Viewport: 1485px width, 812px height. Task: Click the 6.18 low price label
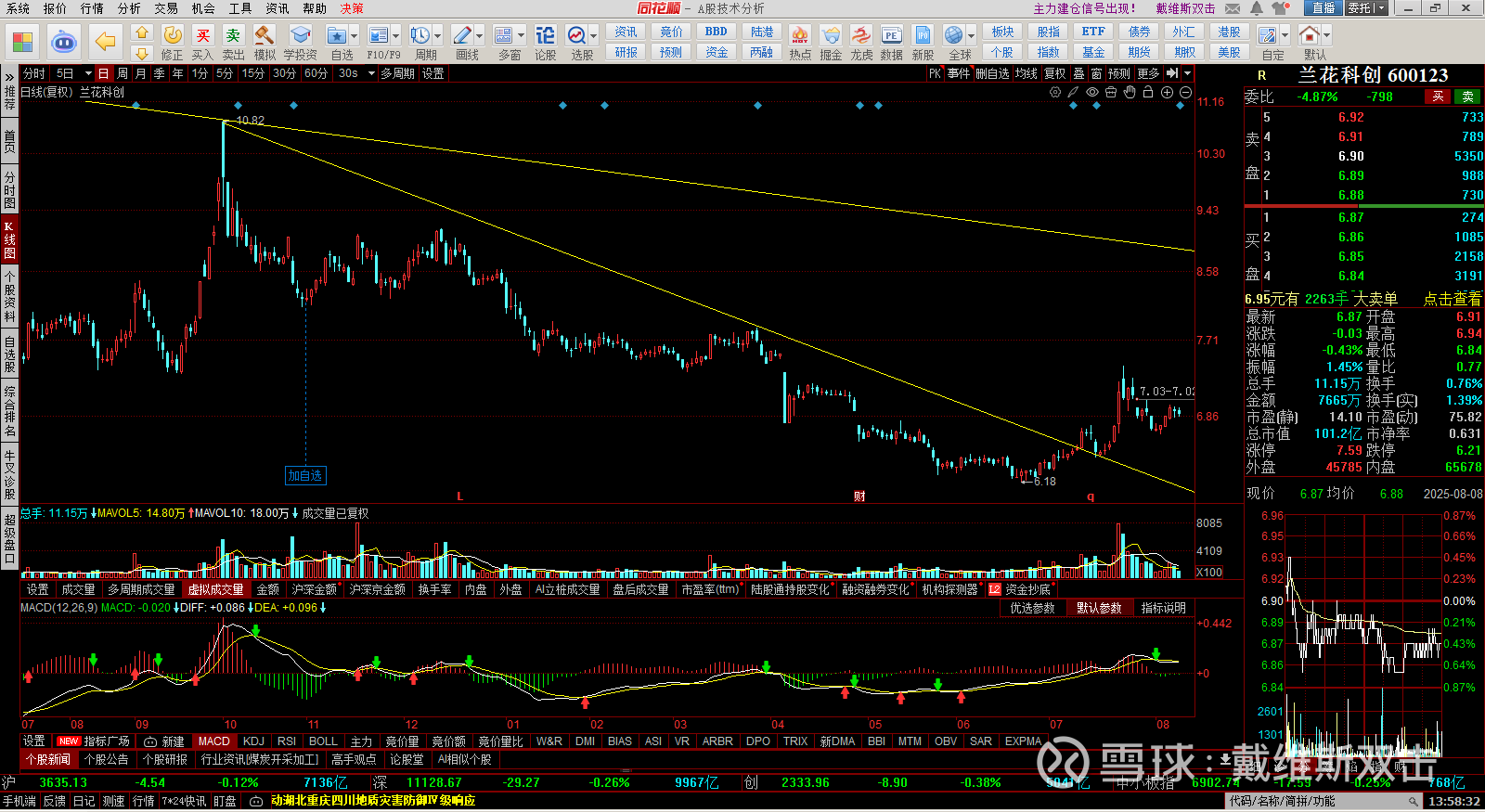click(x=1045, y=482)
